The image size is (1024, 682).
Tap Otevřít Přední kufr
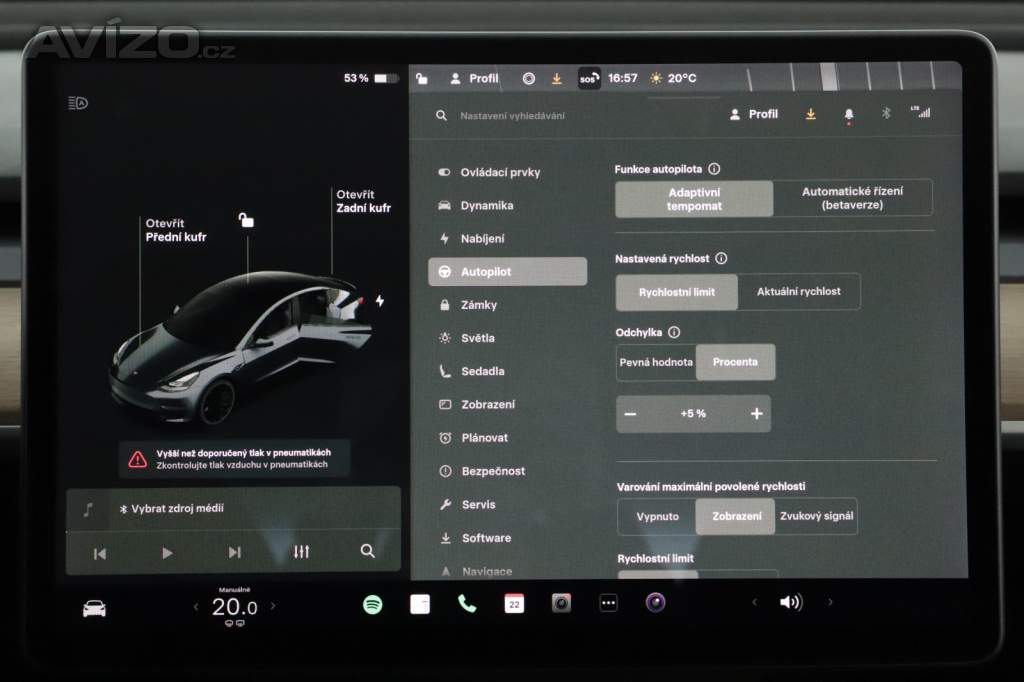tap(176, 231)
